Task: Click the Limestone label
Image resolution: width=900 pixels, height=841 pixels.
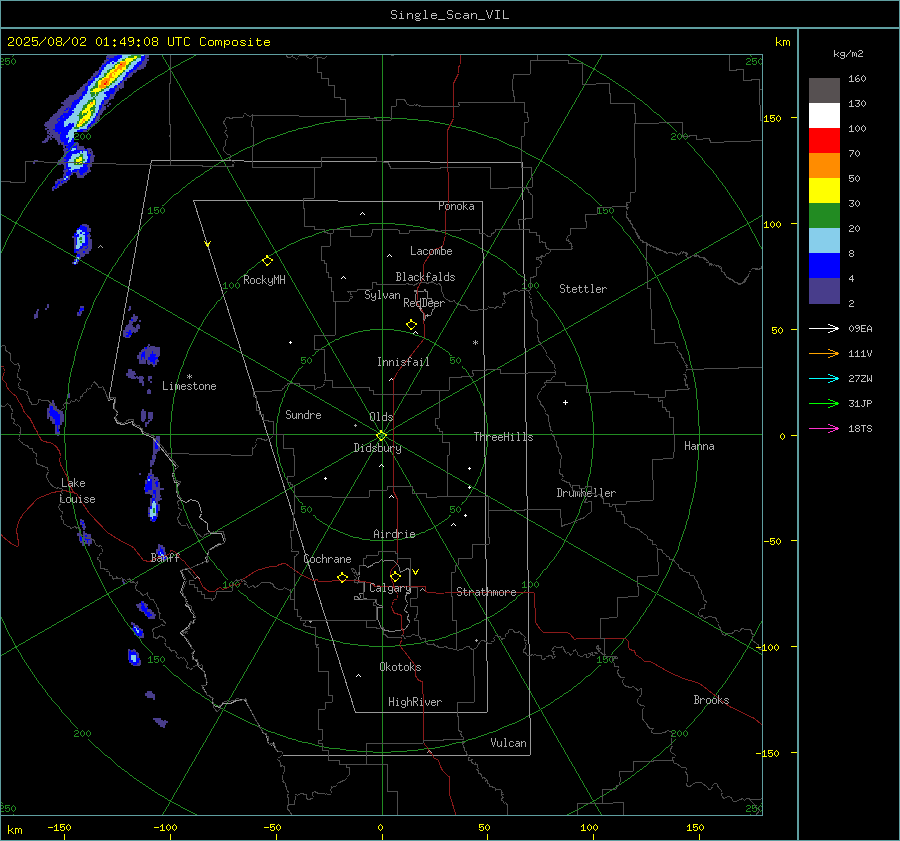Action: tap(189, 386)
